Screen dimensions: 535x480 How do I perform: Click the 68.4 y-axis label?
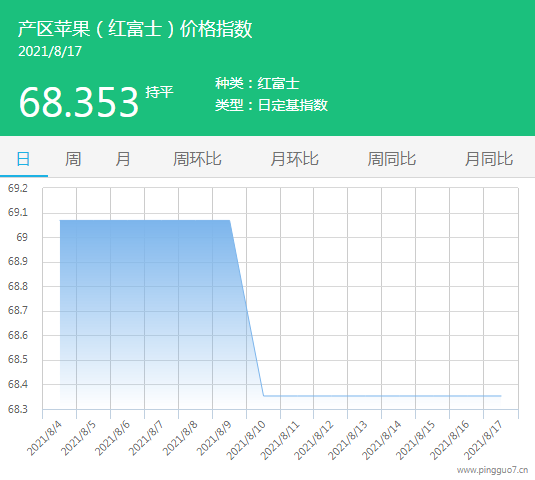18,384
